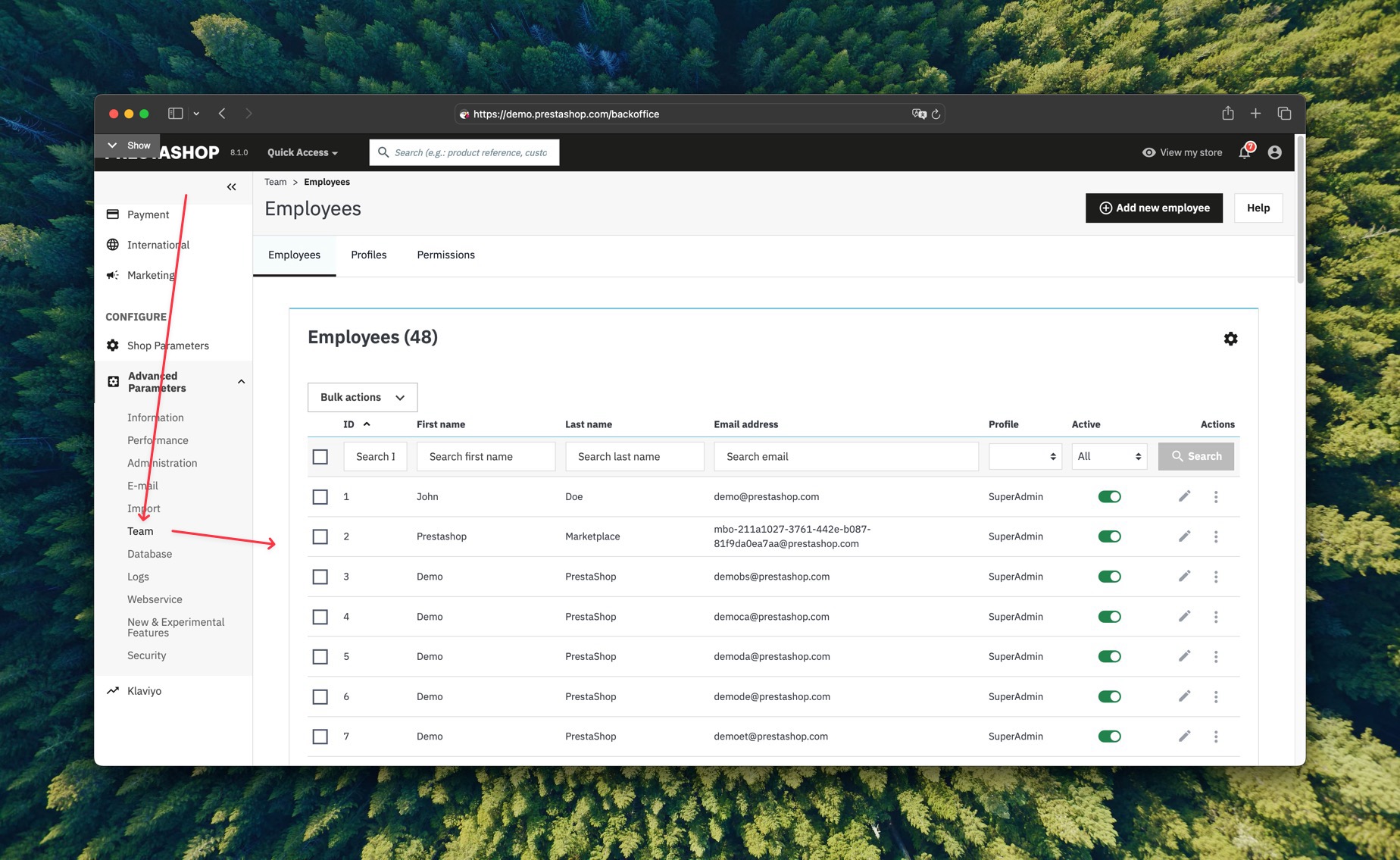This screenshot has height=860, width=1400.
Task: Edit employee with demobs@prestashop.com email
Action: 1185,577
